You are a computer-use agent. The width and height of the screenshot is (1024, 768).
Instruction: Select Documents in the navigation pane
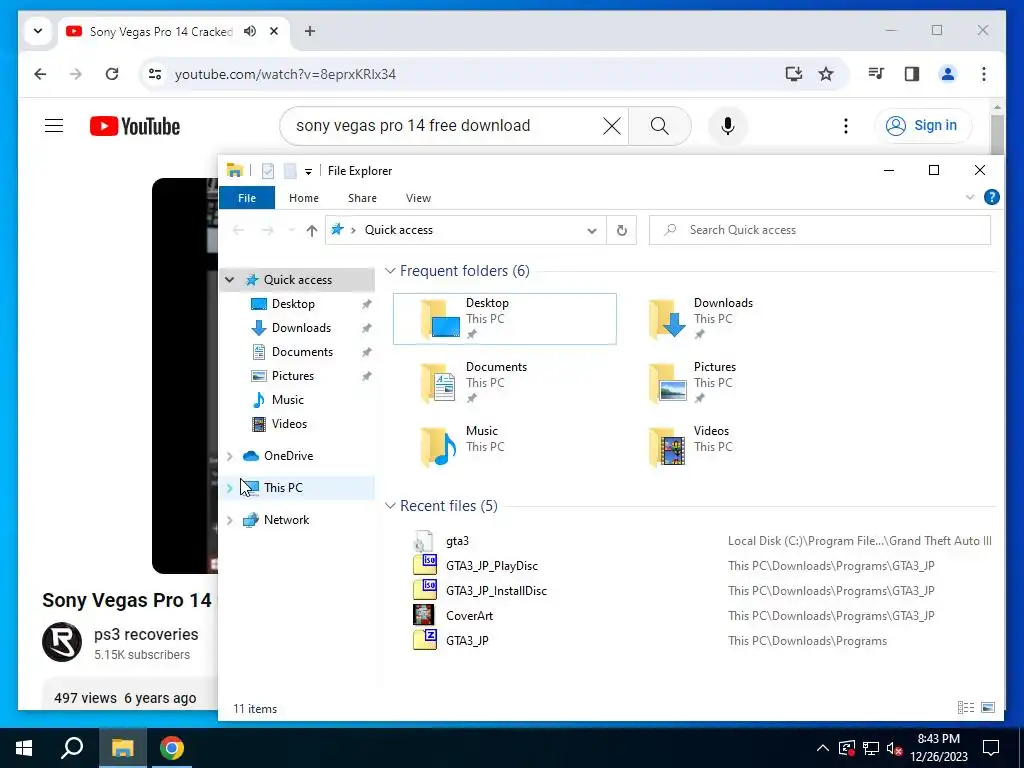(x=302, y=352)
